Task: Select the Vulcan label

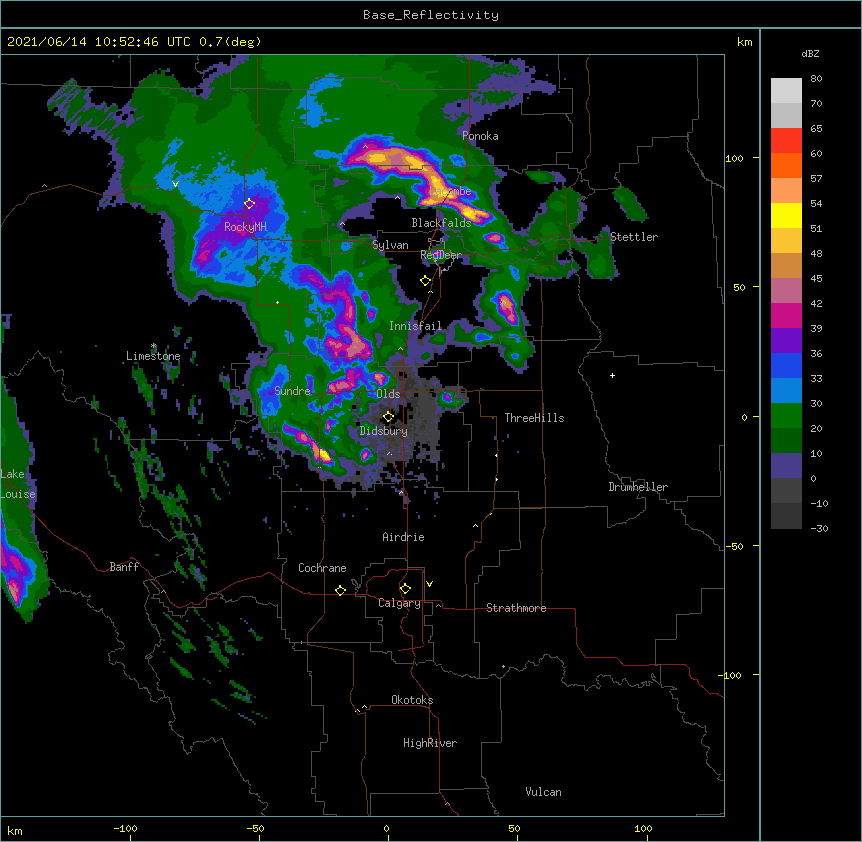Action: [543, 792]
